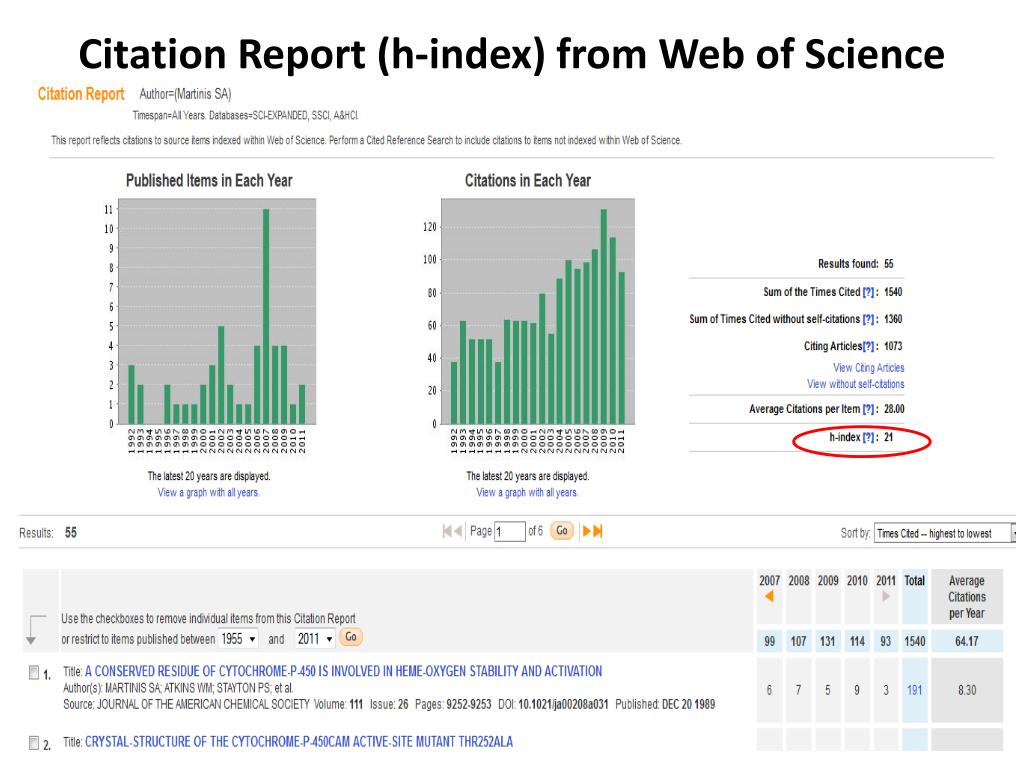Screen dimensions: 1024x768
Task: Open help for Sum of the Times Cited
Action: coord(869,293)
